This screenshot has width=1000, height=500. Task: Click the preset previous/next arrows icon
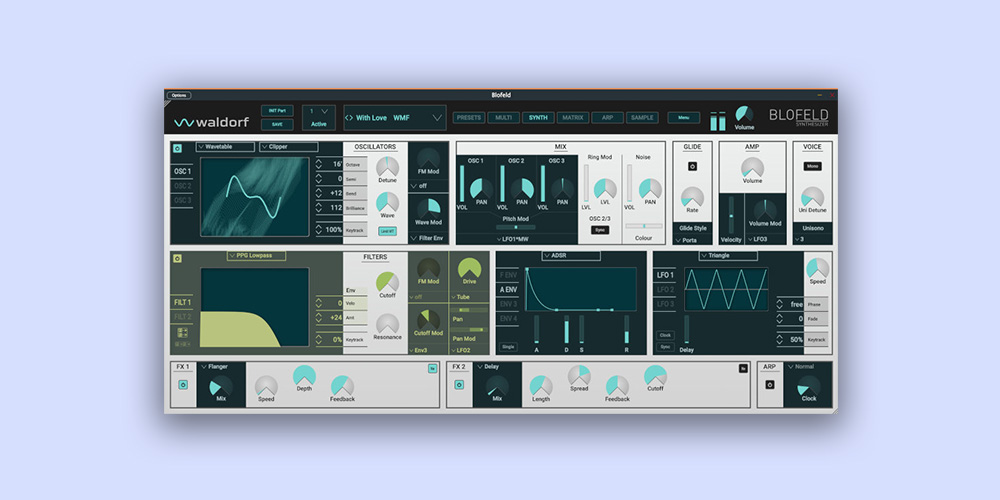click(349, 118)
